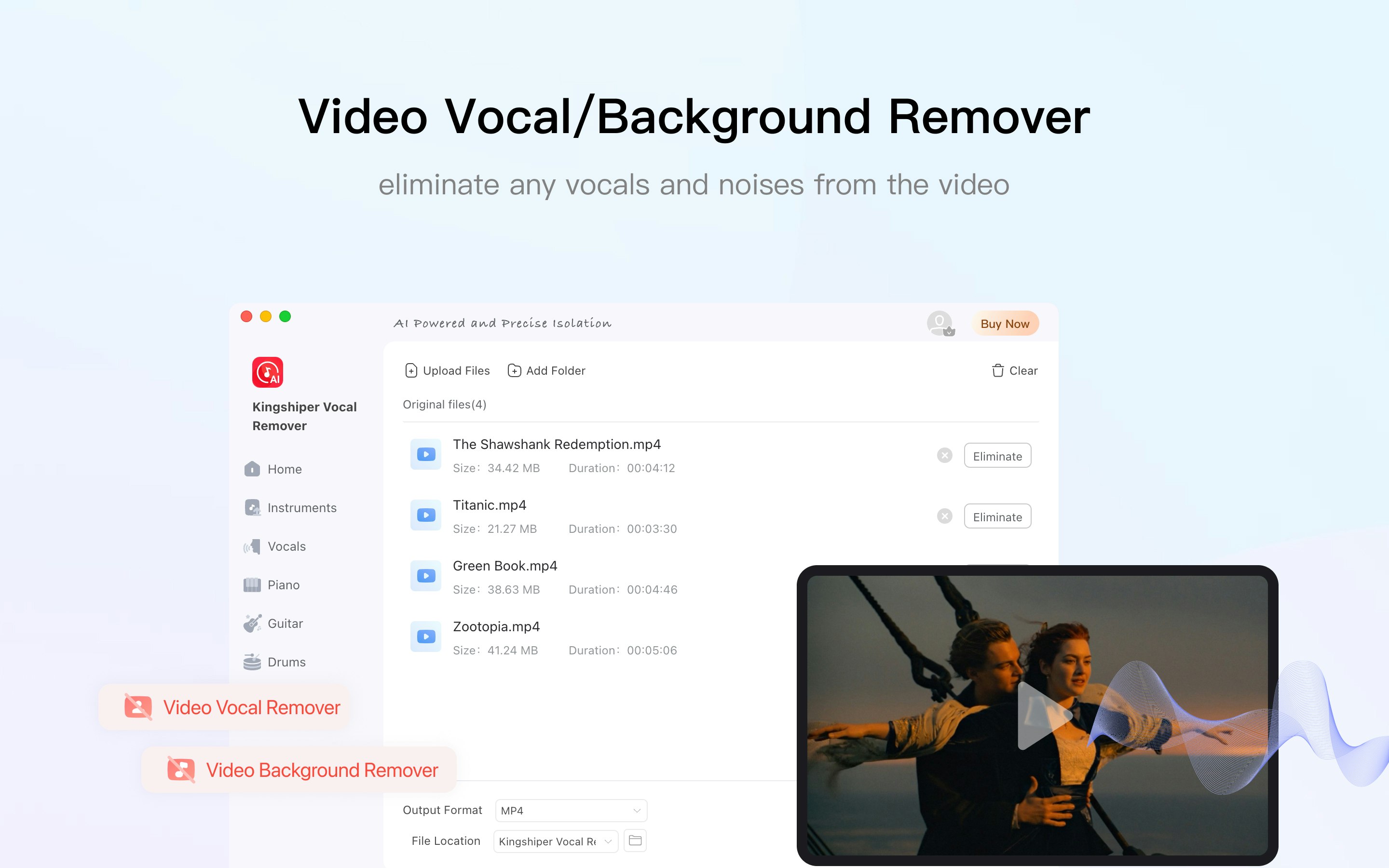Select the Vocals sidebar icon
Viewport: 1389px width, 868px height.
pos(252,546)
